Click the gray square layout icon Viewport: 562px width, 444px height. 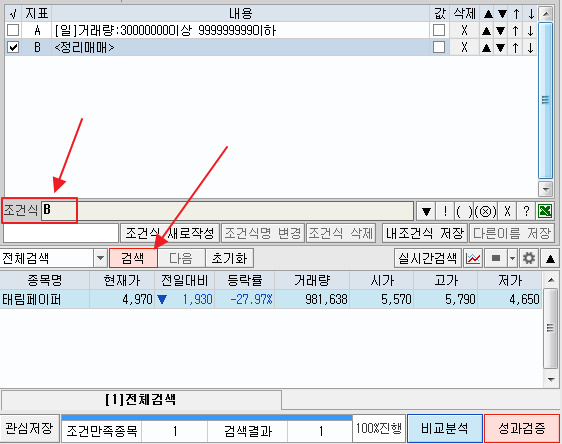496,258
